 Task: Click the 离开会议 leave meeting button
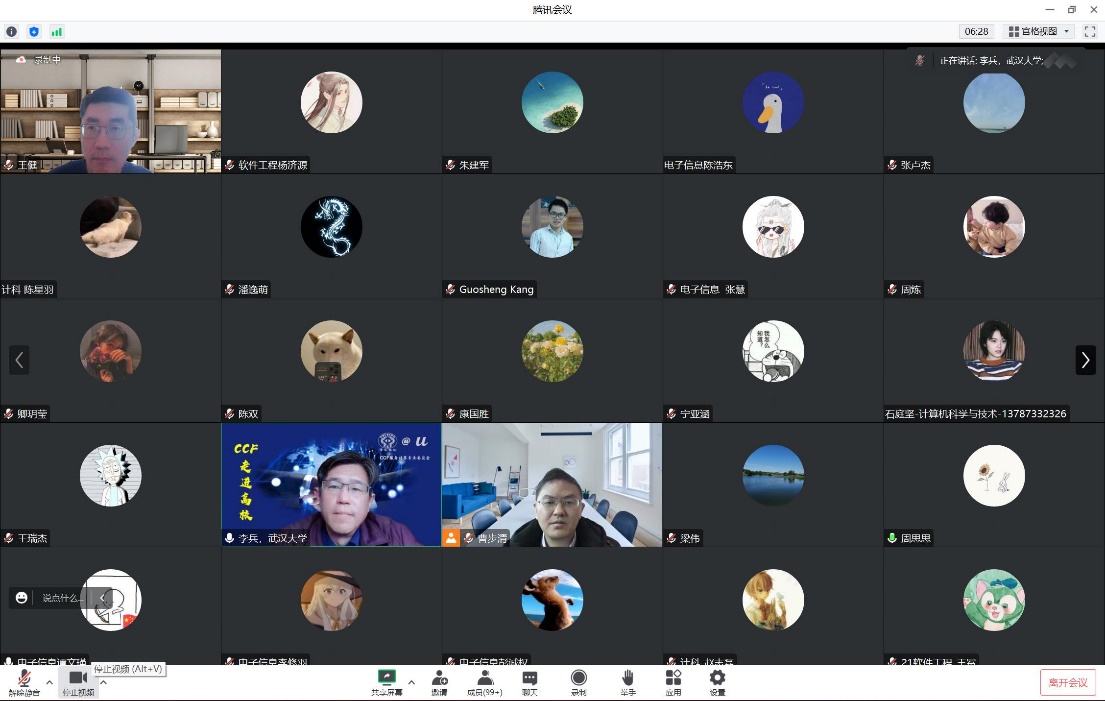click(1067, 682)
